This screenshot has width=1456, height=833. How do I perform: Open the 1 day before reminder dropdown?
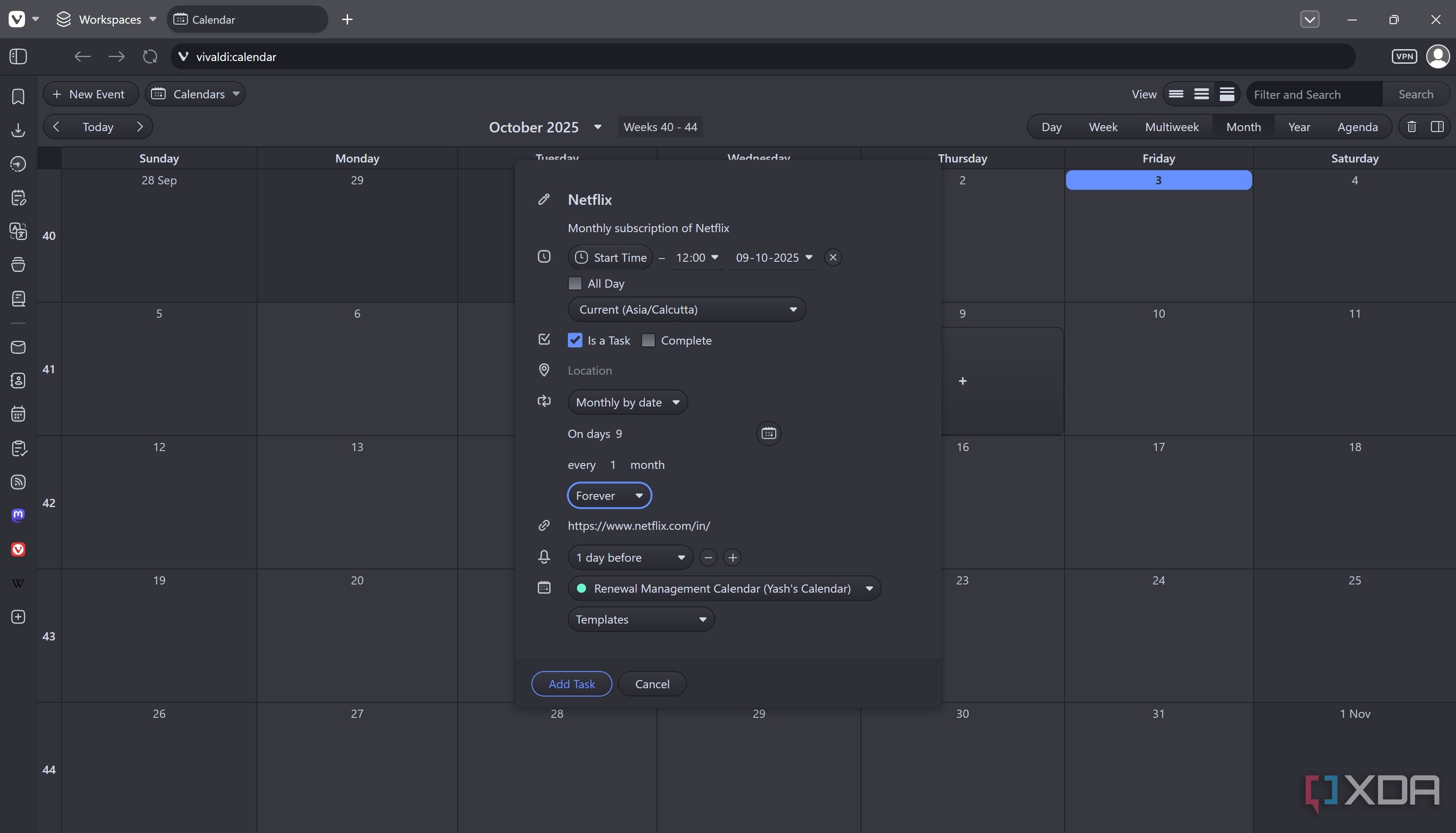630,558
